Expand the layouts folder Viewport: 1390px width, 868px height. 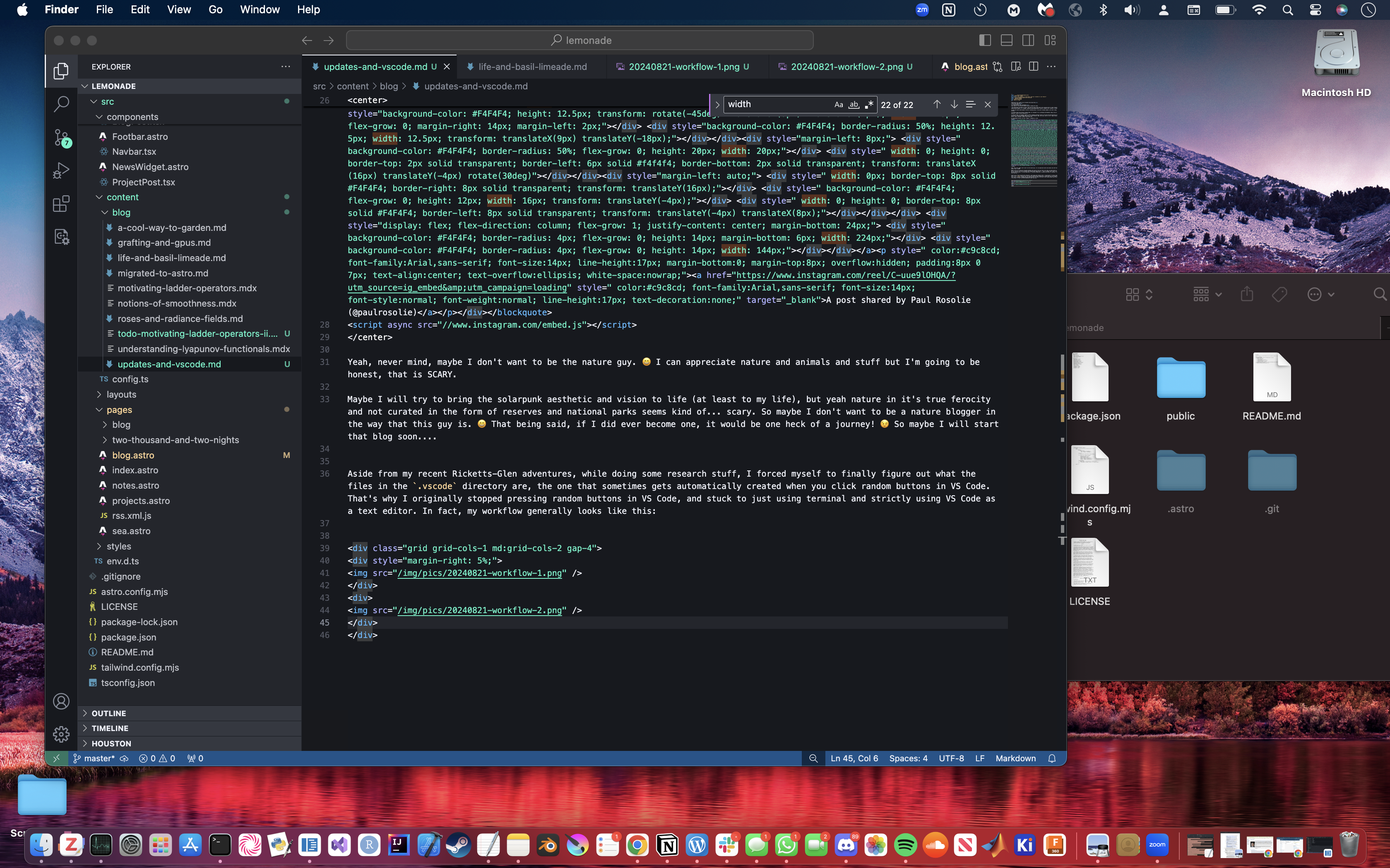pyautogui.click(x=121, y=394)
